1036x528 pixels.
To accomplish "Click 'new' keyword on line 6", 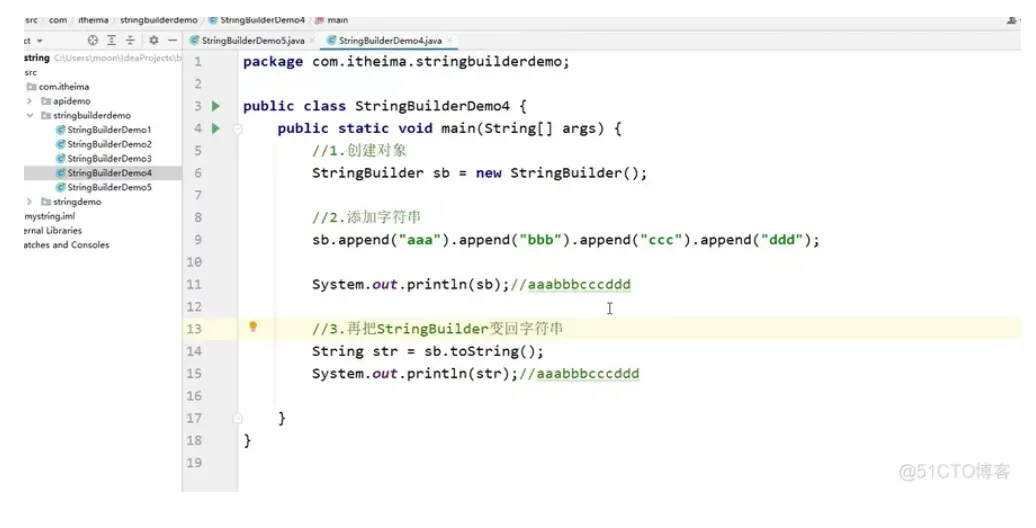I will 488,173.
